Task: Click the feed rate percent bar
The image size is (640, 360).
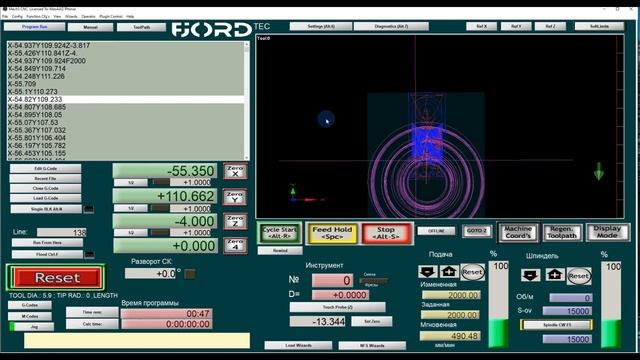Action: pos(499,304)
